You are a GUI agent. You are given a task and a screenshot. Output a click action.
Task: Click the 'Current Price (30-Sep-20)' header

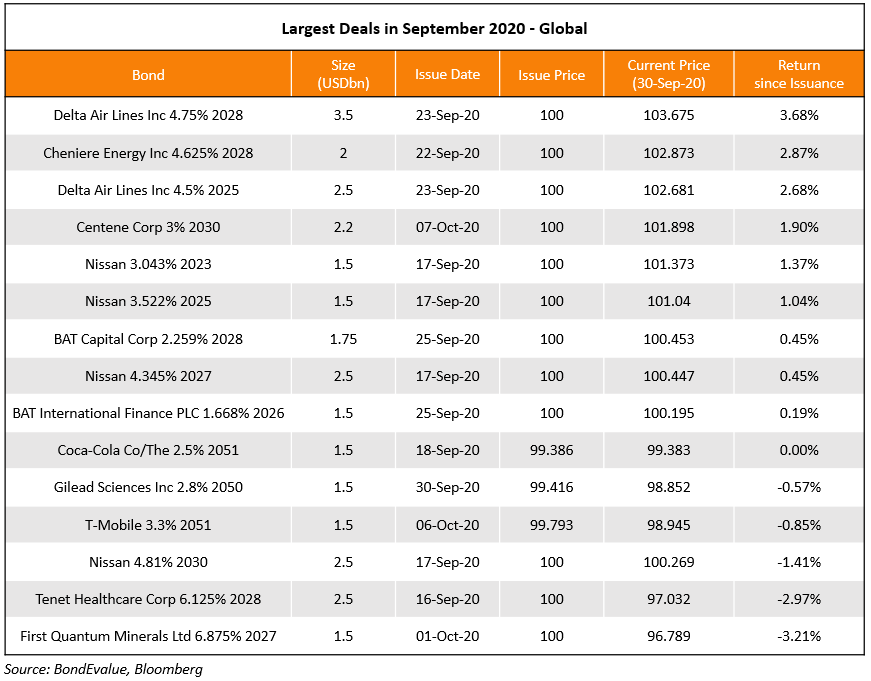click(x=669, y=74)
